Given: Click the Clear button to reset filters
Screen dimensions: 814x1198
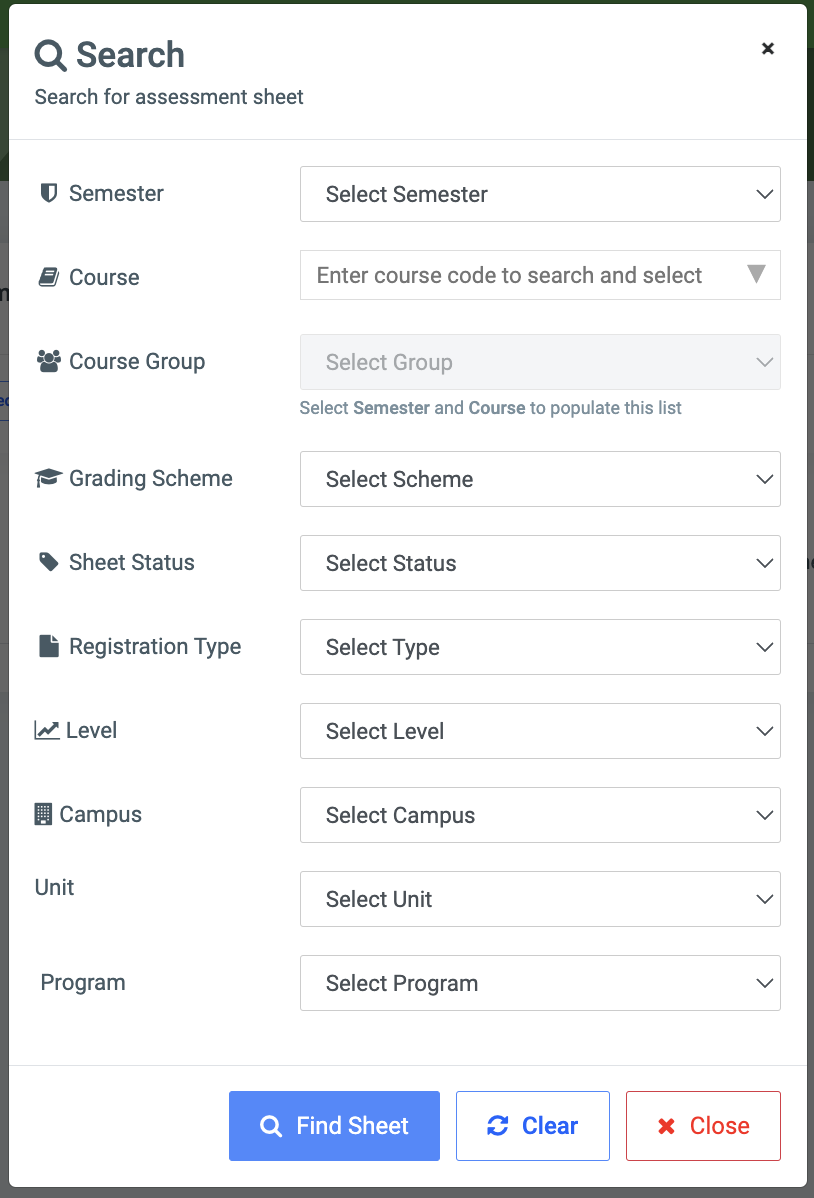Looking at the screenshot, I should click(532, 1126).
